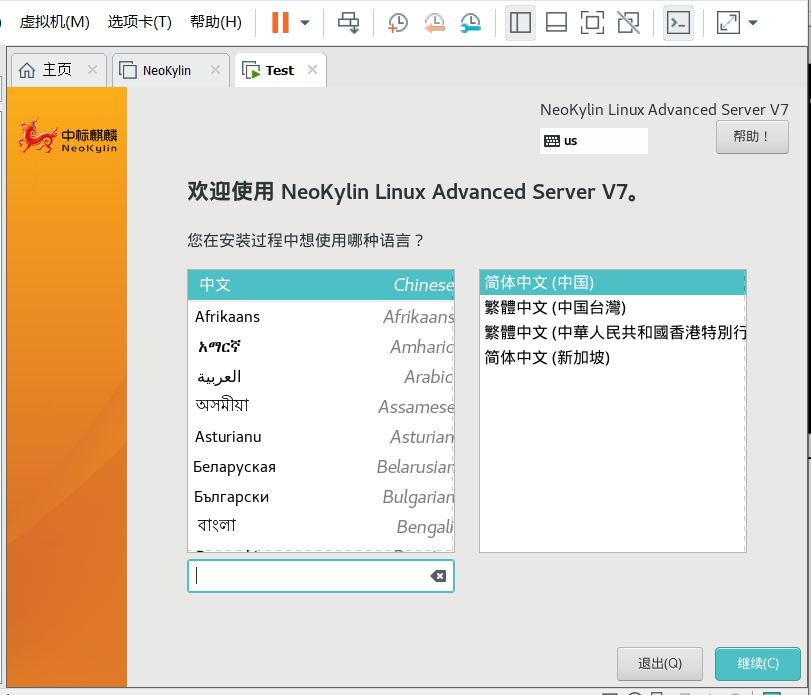The image size is (811, 695).
Task: Select Беларуская Belarusian language
Action: [x=321, y=466]
